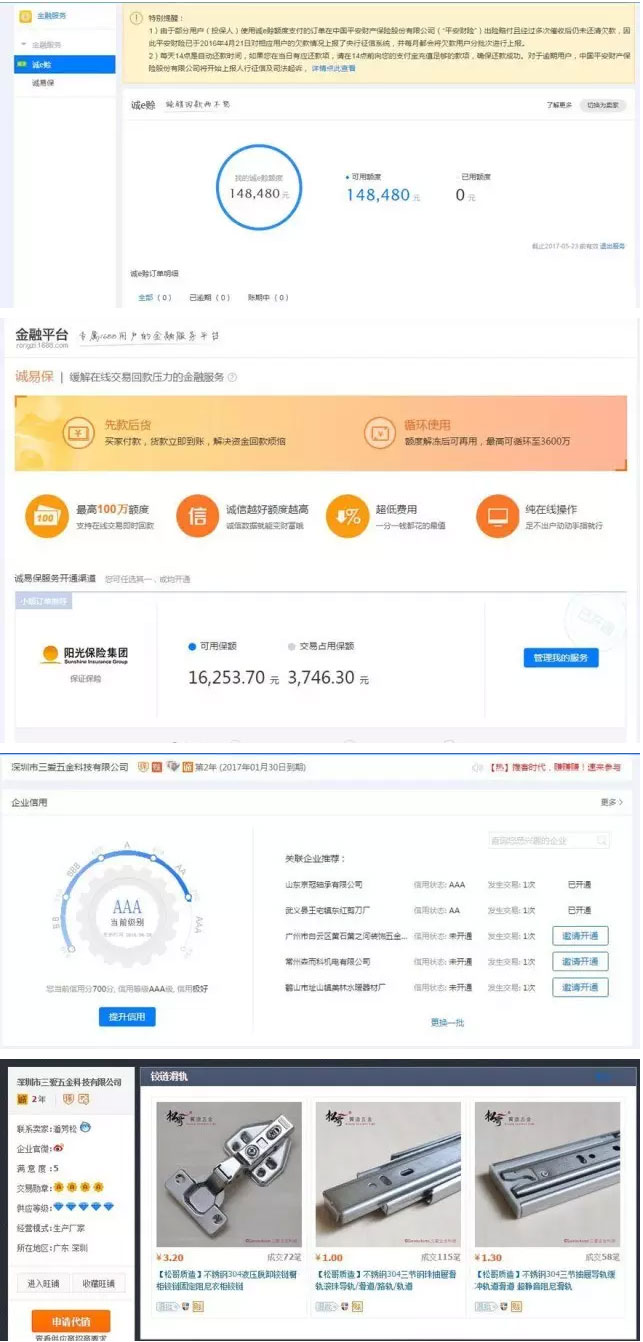Open the 【热】 announcement link

555,768
